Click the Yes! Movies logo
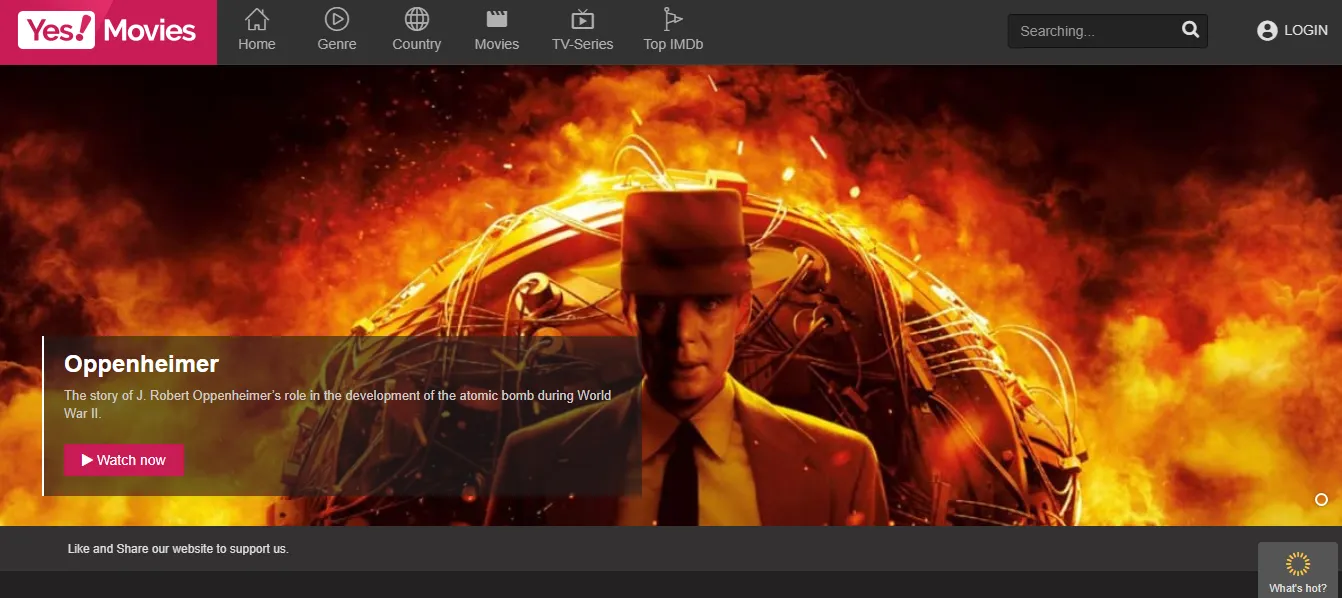The width and height of the screenshot is (1342, 598). 108,31
